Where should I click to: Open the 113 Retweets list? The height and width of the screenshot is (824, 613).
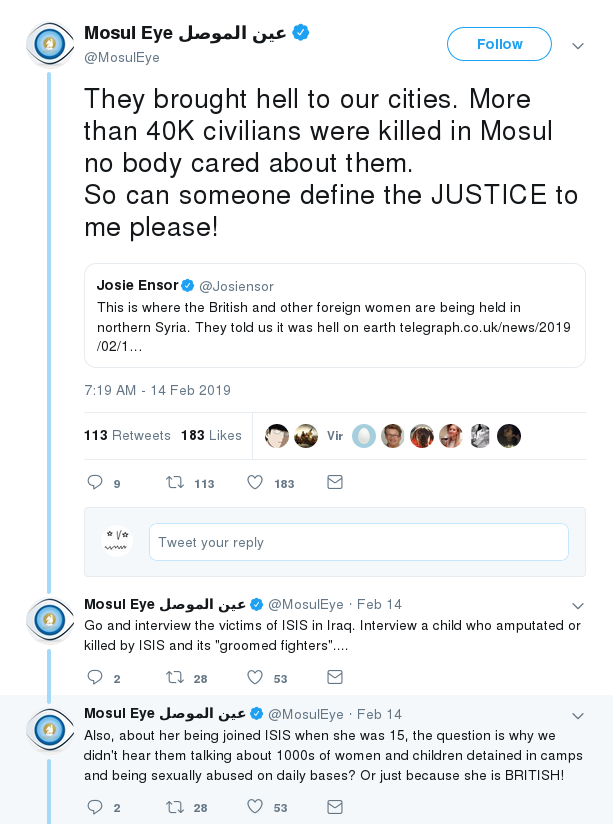128,435
